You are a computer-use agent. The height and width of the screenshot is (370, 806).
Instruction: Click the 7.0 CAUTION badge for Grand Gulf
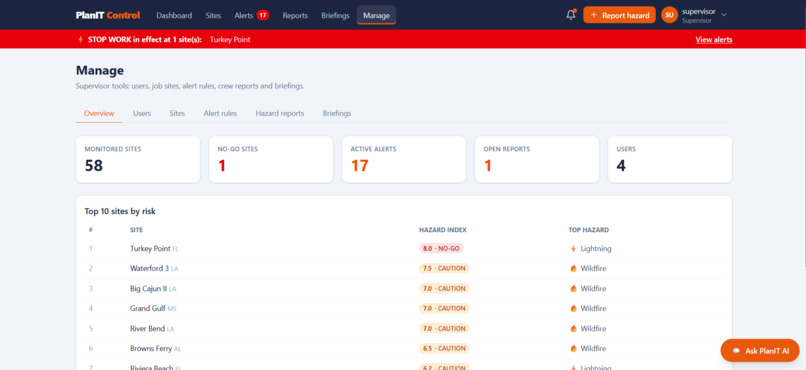pos(444,308)
